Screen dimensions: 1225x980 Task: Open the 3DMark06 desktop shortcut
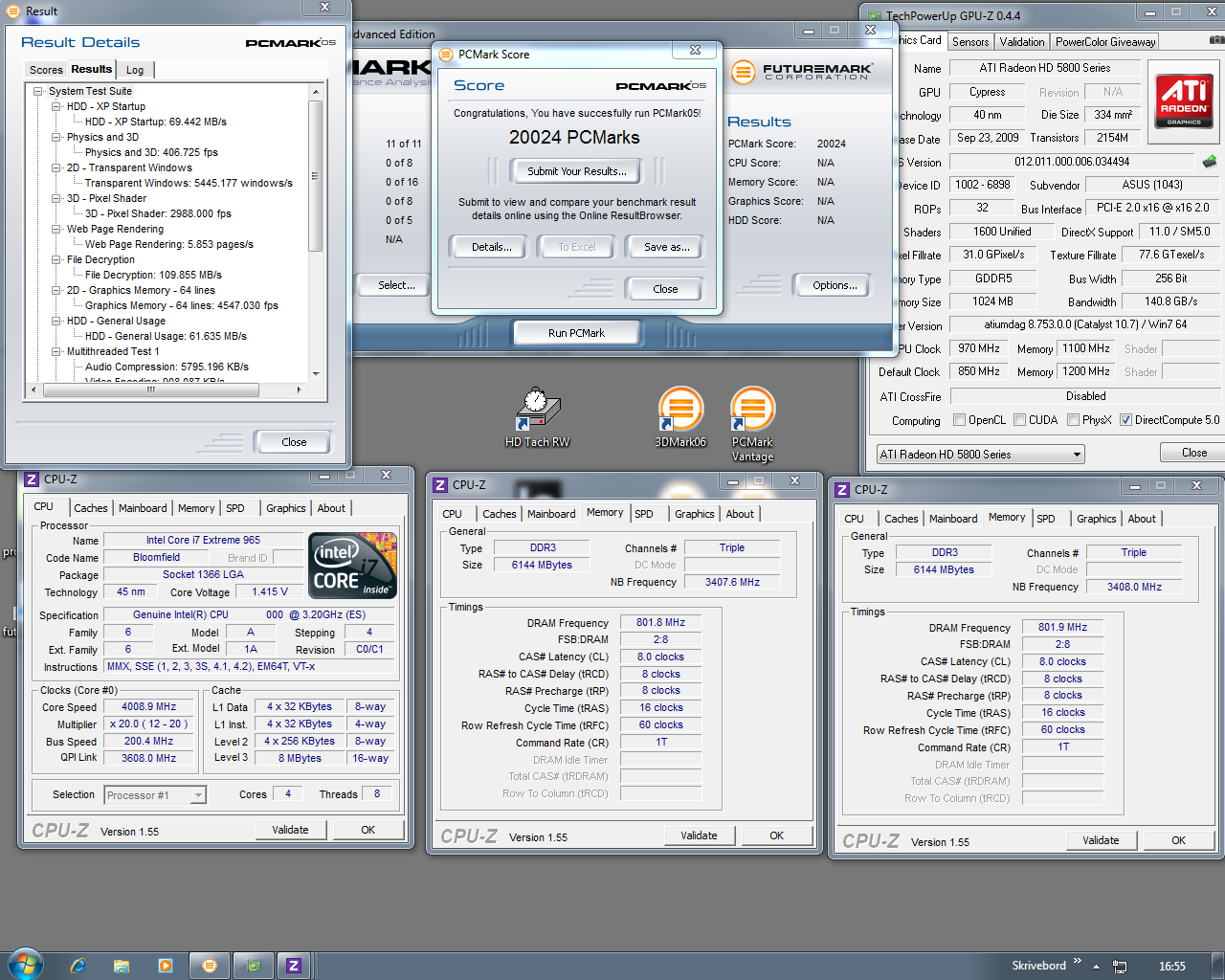(680, 417)
